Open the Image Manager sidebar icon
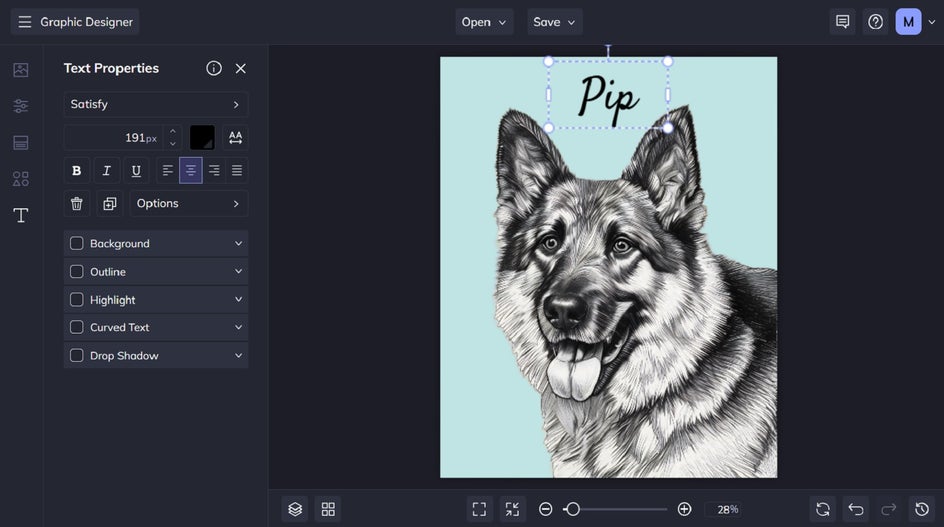Viewport: 944px width, 527px height. pyautogui.click(x=20, y=70)
